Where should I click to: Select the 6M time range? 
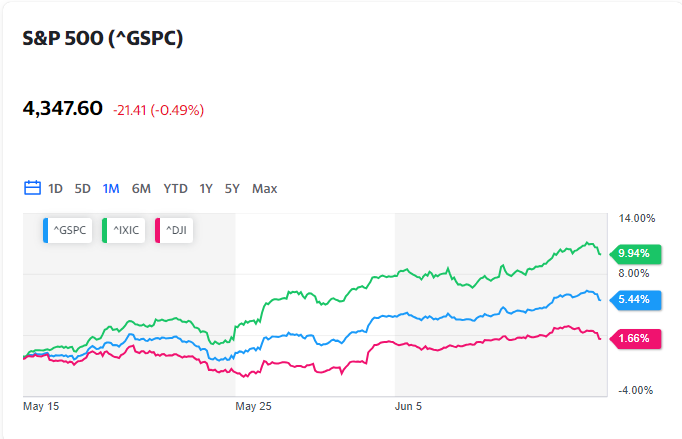coord(141,188)
